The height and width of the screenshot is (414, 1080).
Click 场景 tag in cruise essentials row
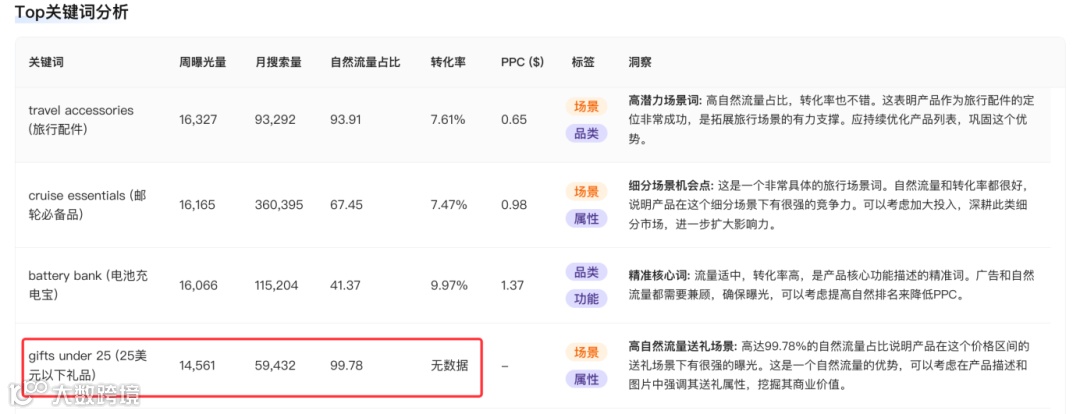587,192
